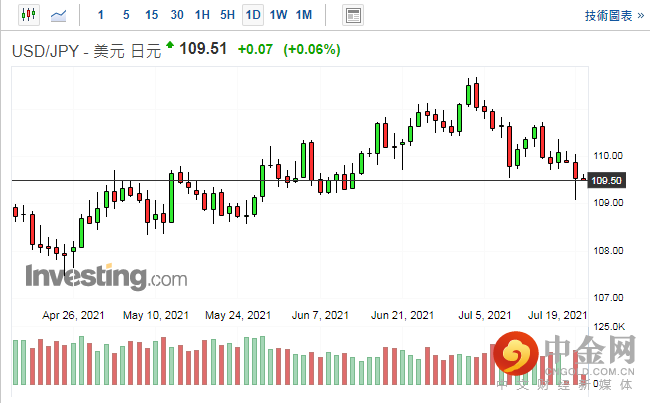Open the 技術圖表 technical chart link
Viewport: 650px width, 403px height.
tap(609, 16)
